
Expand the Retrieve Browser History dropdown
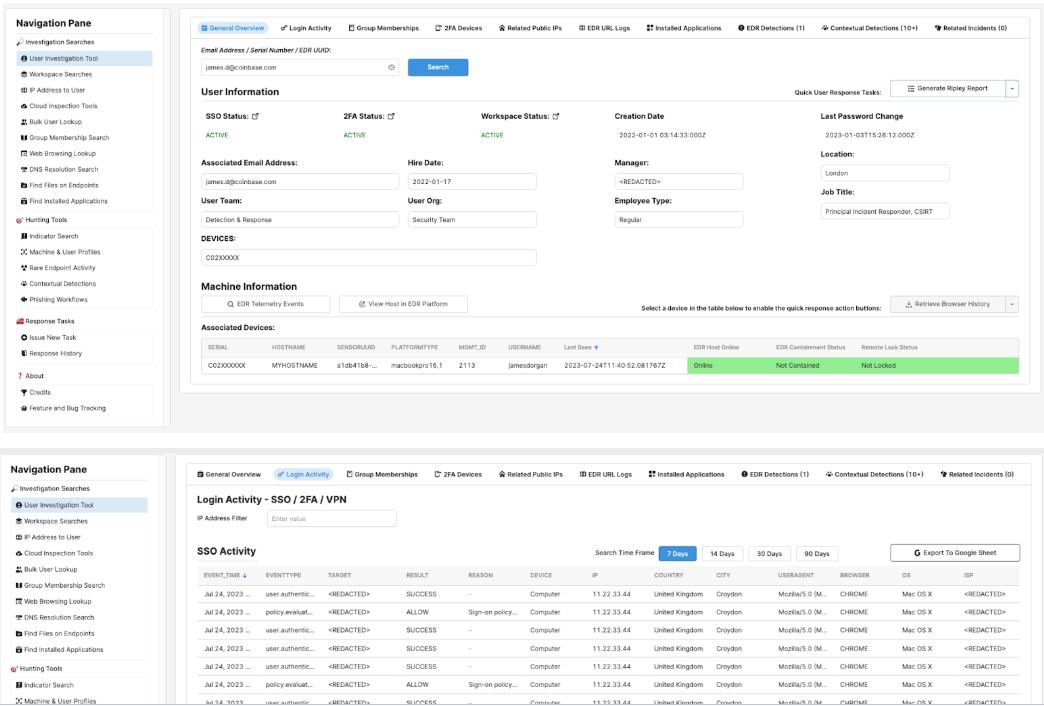[1012, 303]
